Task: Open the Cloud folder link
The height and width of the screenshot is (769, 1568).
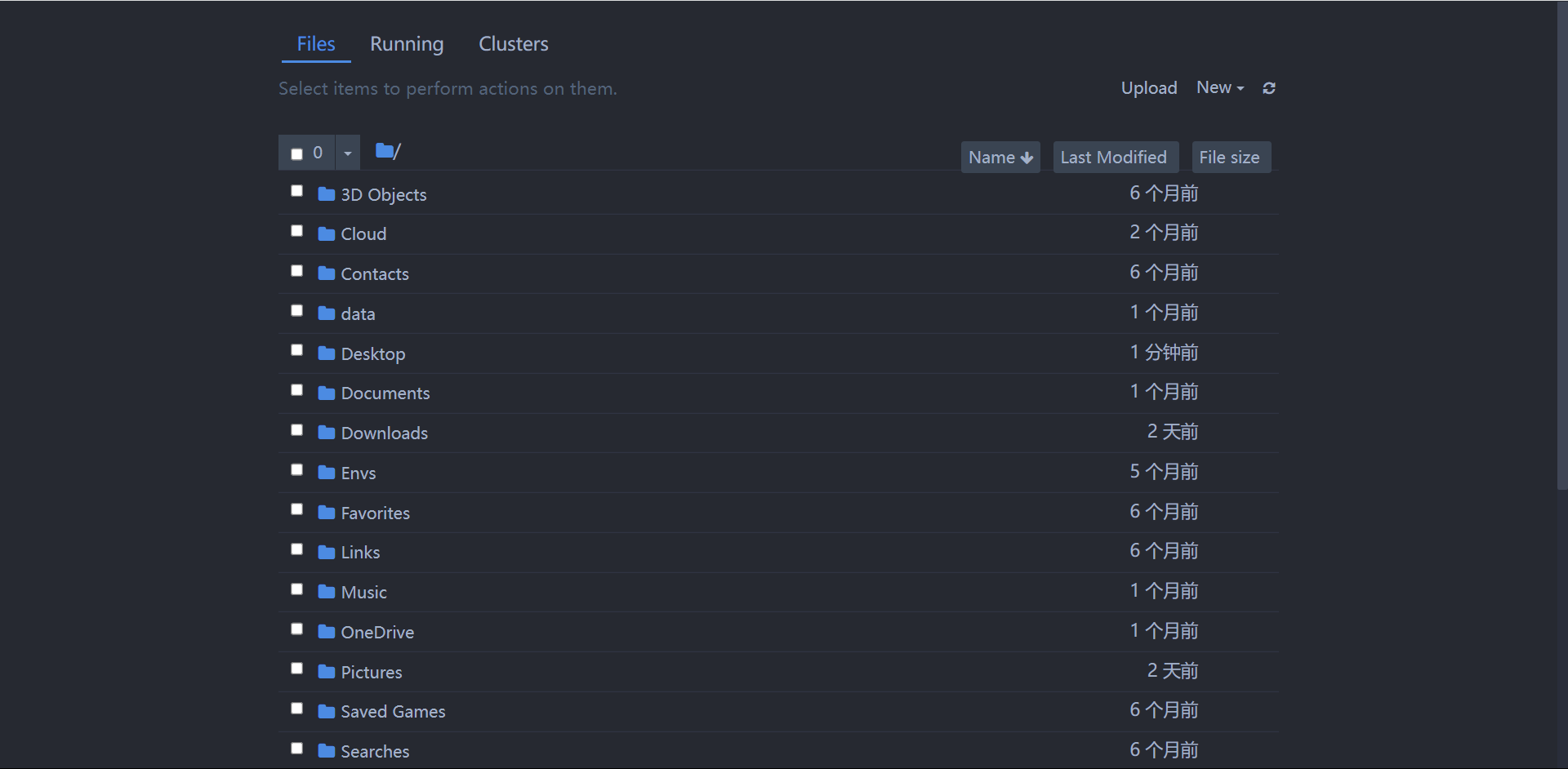Action: [x=363, y=234]
